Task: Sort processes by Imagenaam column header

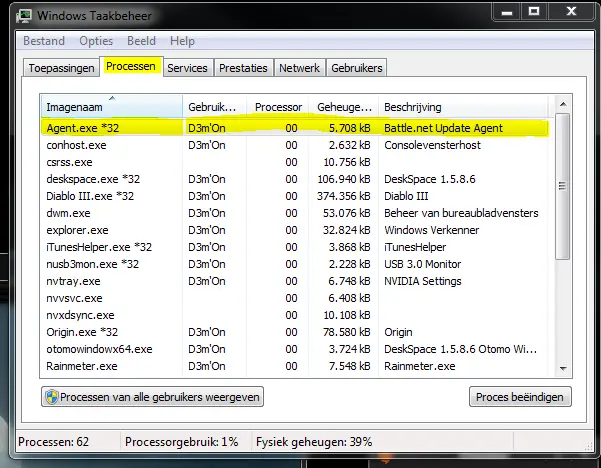Action: (x=110, y=107)
